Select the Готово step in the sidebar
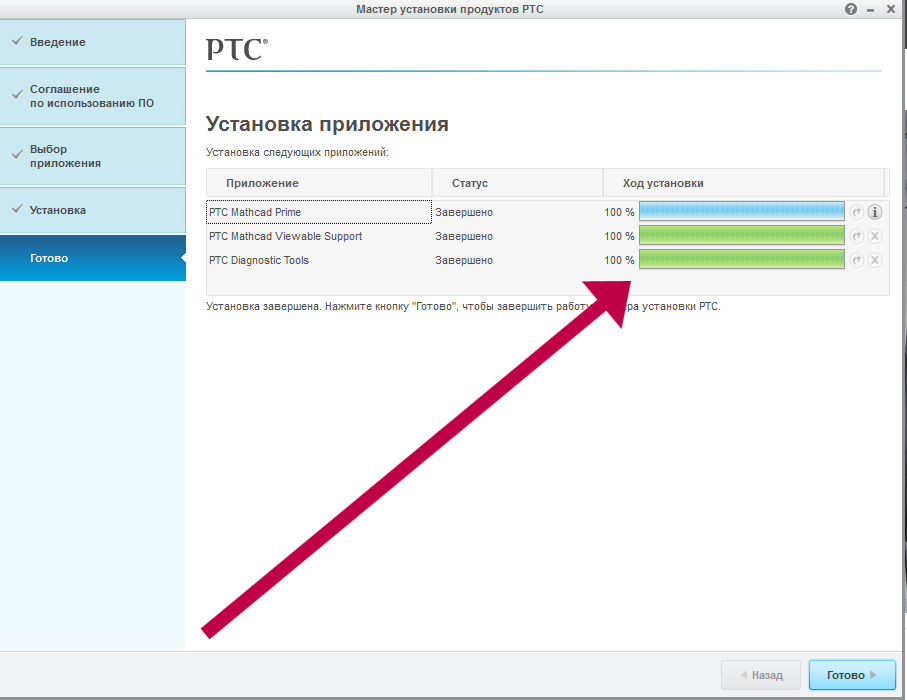Viewport: 907px width, 700px height. coord(49,258)
